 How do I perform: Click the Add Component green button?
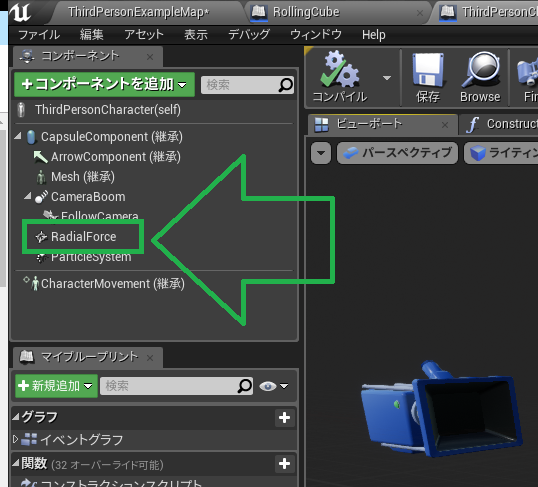tap(104, 84)
